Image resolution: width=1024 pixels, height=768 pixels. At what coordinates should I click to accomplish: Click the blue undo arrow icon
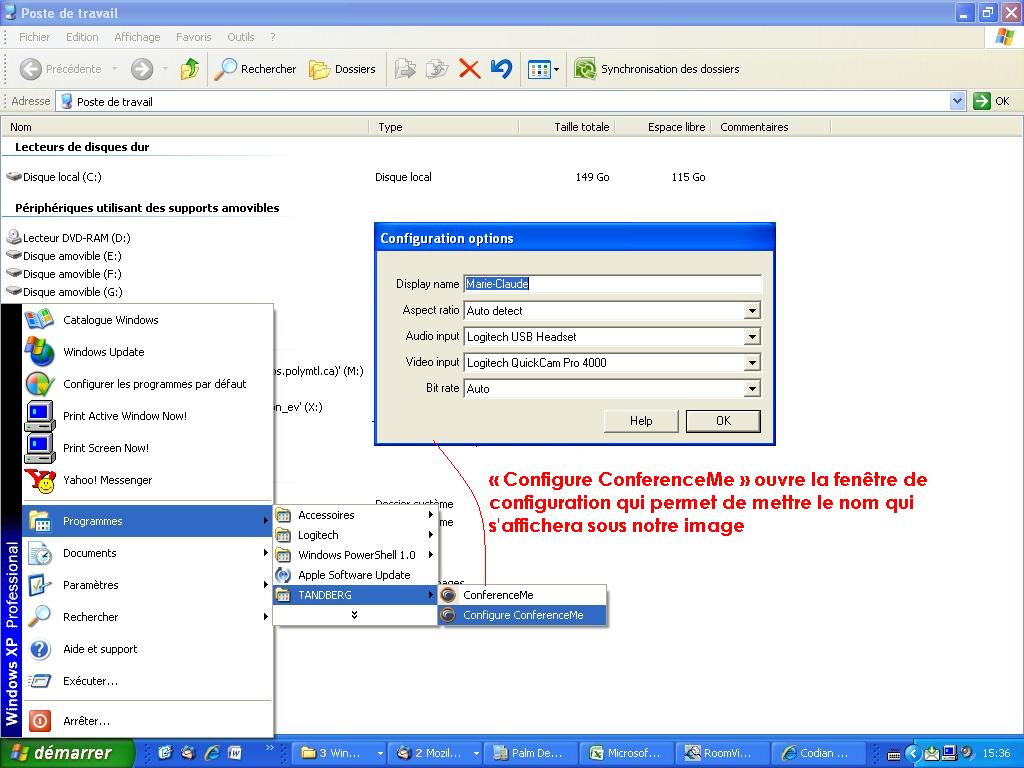(501, 69)
